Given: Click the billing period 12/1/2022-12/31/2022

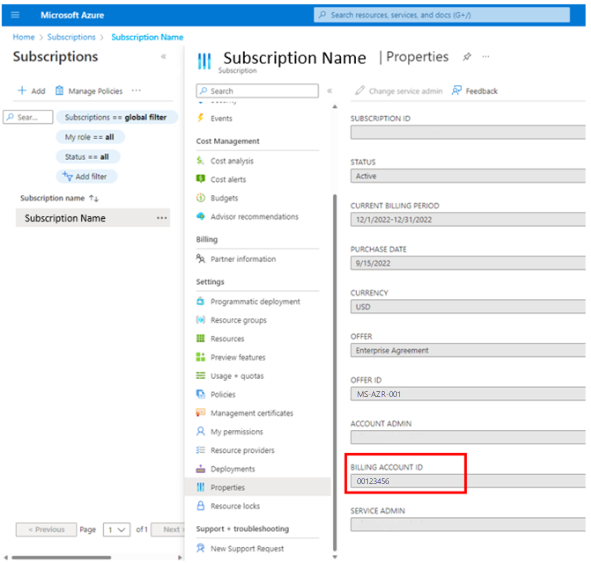Looking at the screenshot, I should point(394,220).
